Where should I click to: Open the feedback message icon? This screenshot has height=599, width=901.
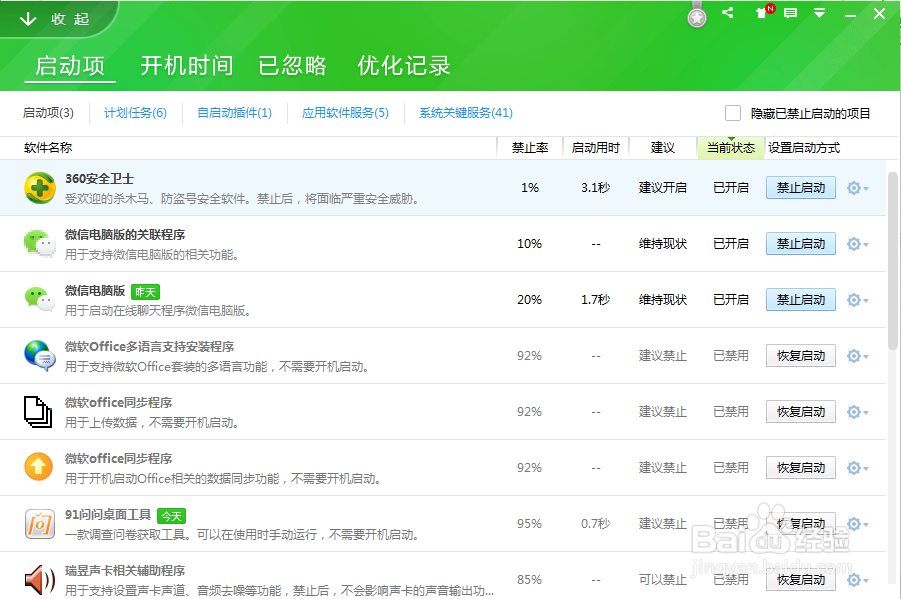(791, 13)
